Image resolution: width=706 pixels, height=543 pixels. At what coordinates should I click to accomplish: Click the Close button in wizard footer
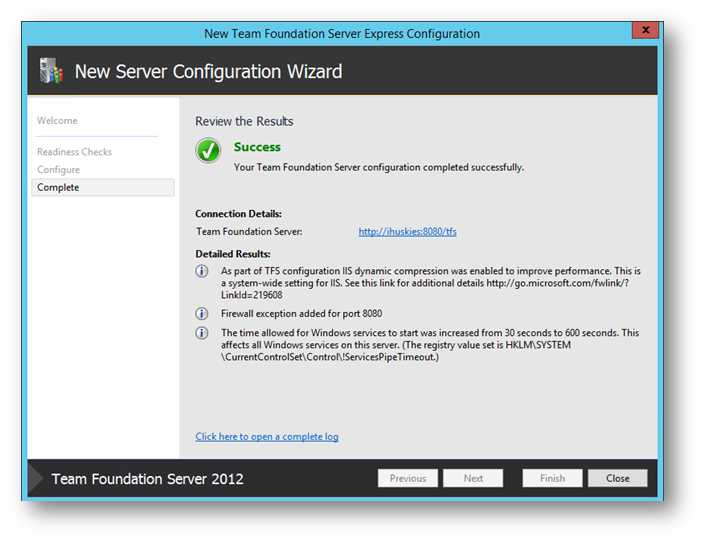(x=618, y=478)
